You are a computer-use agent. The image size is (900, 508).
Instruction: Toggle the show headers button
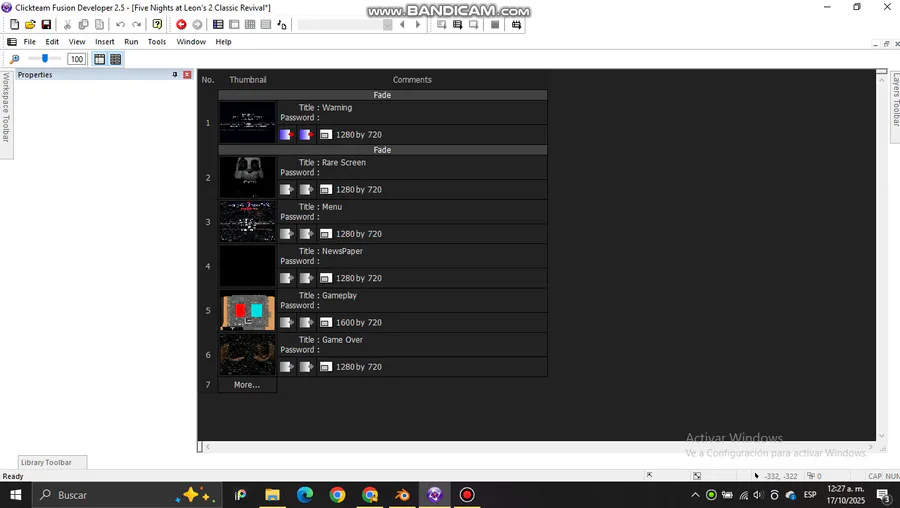[x=99, y=59]
